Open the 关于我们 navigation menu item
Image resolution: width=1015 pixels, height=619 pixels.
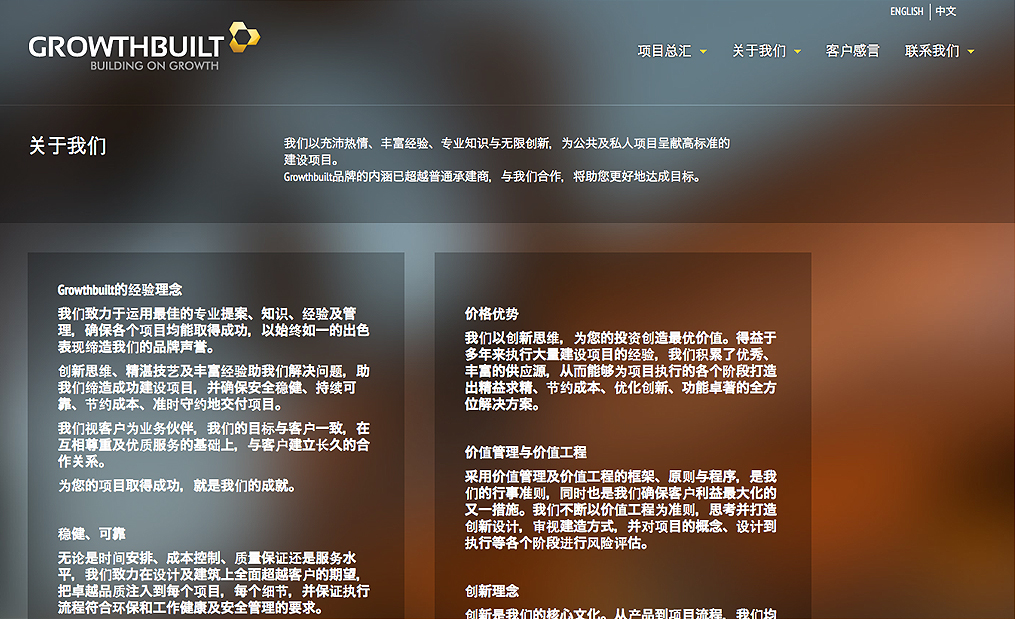click(x=758, y=51)
